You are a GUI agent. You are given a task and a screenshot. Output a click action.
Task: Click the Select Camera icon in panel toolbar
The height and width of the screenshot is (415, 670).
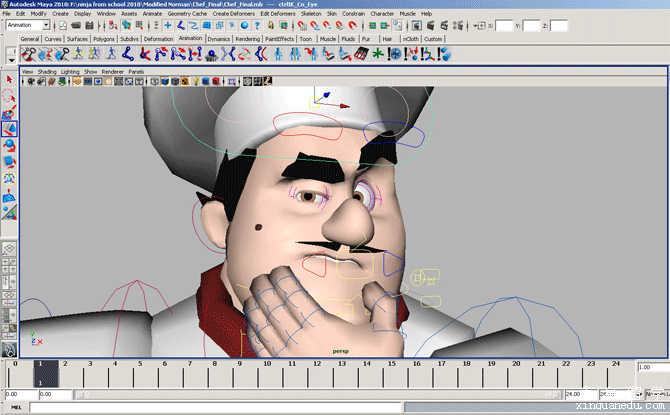pos(31,81)
